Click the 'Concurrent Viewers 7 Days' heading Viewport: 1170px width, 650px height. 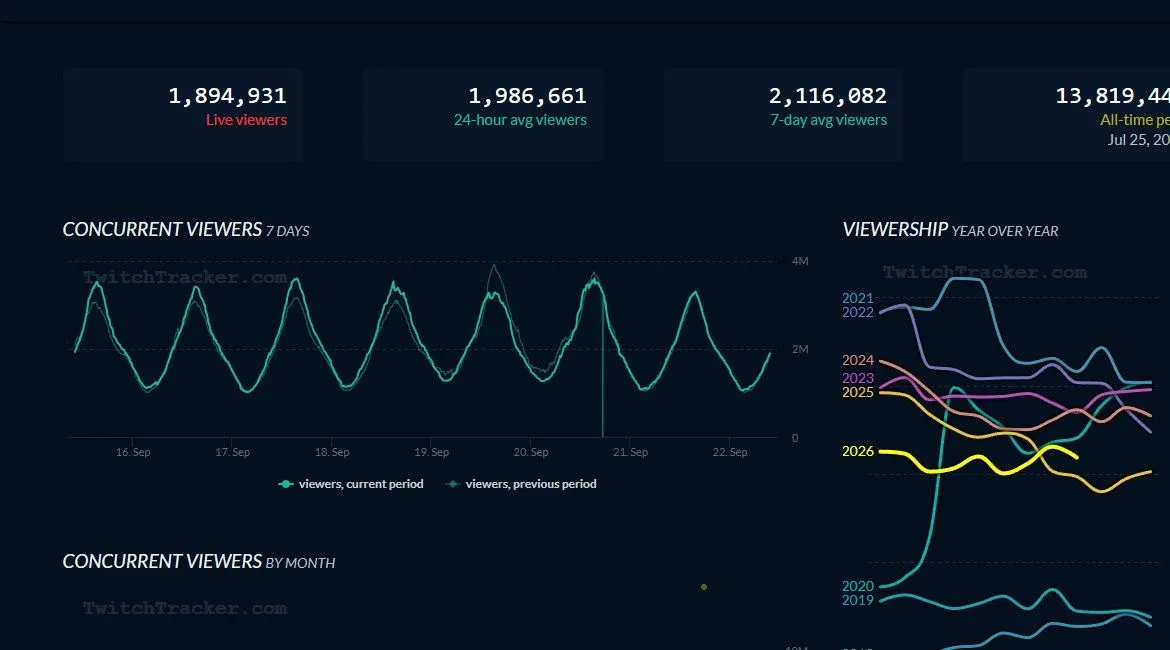(x=186, y=230)
